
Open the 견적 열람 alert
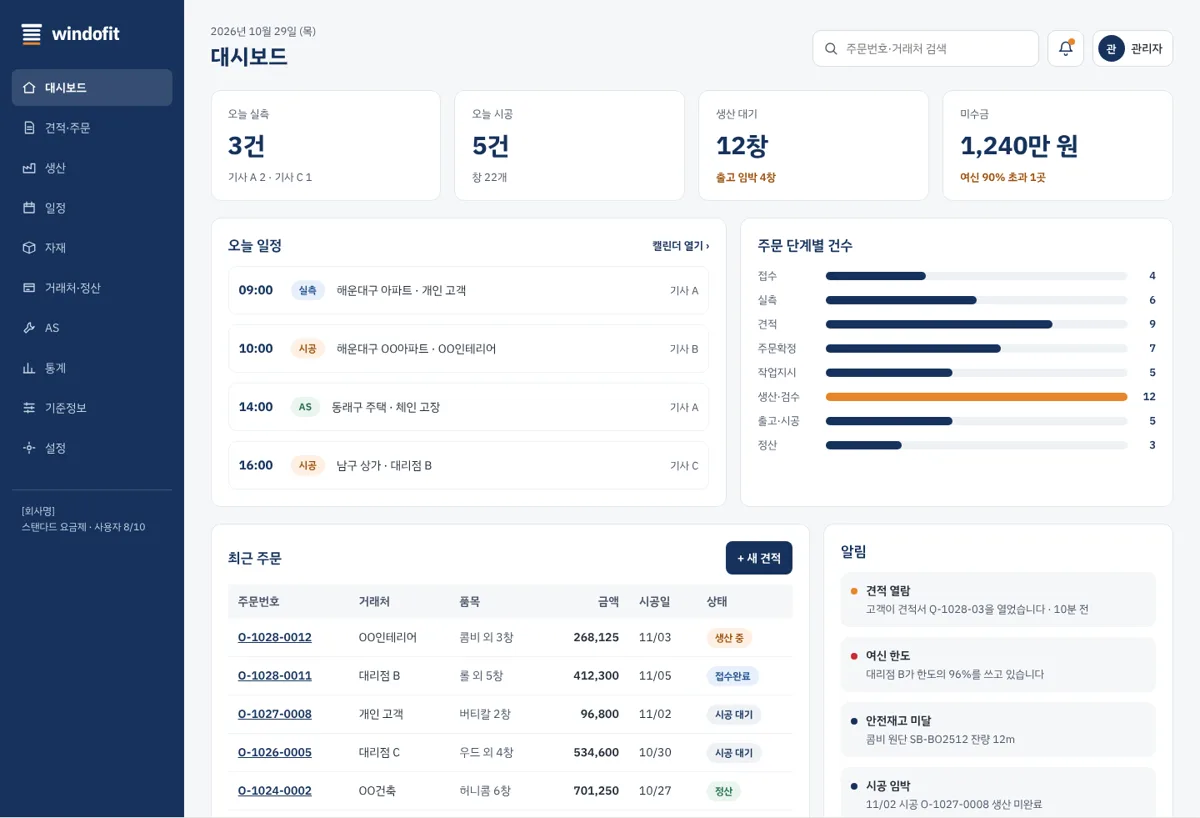point(998,599)
